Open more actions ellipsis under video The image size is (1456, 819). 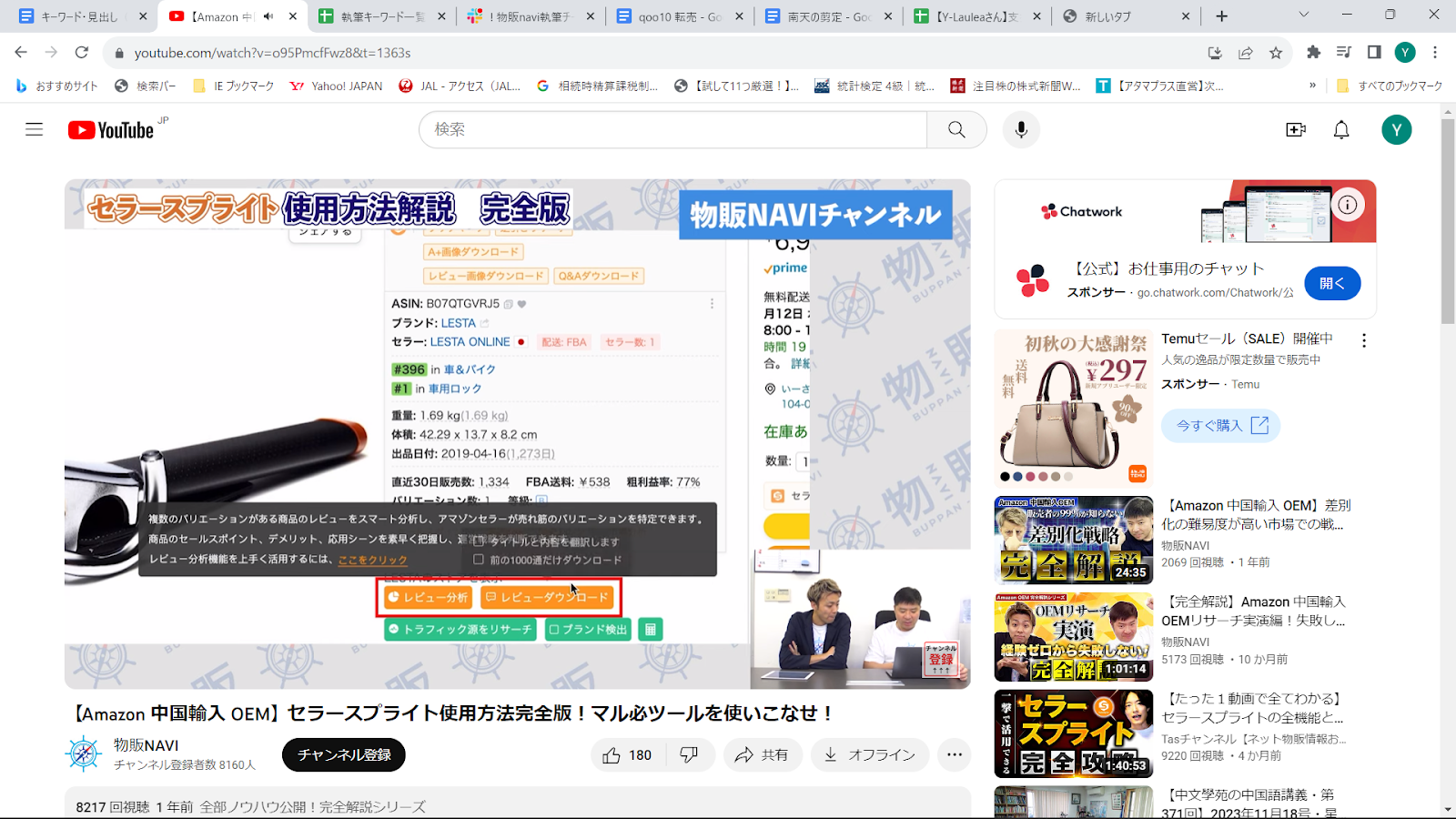(x=954, y=754)
